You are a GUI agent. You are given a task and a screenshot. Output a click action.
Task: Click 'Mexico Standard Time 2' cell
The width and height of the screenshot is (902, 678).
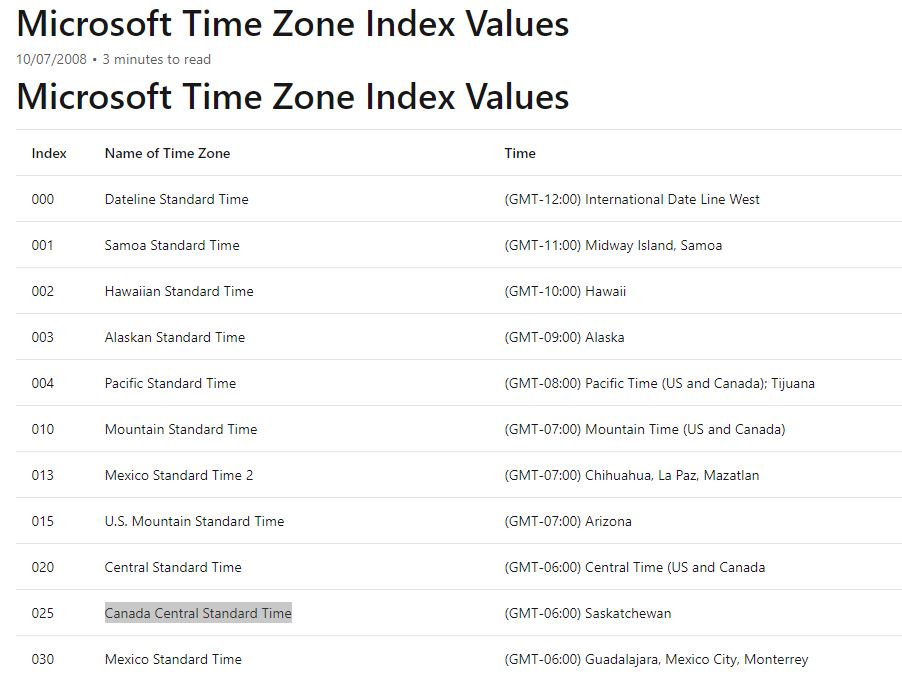pyautogui.click(x=179, y=475)
